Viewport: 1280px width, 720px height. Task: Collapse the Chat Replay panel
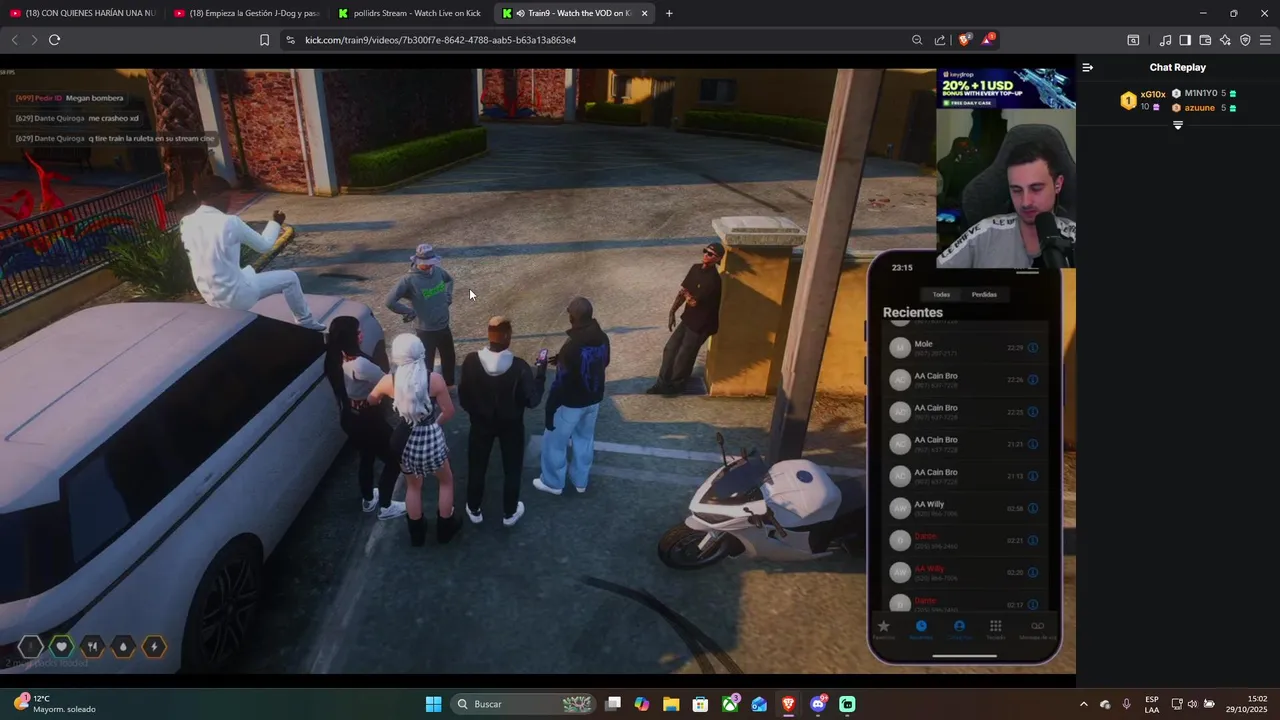point(1088,67)
